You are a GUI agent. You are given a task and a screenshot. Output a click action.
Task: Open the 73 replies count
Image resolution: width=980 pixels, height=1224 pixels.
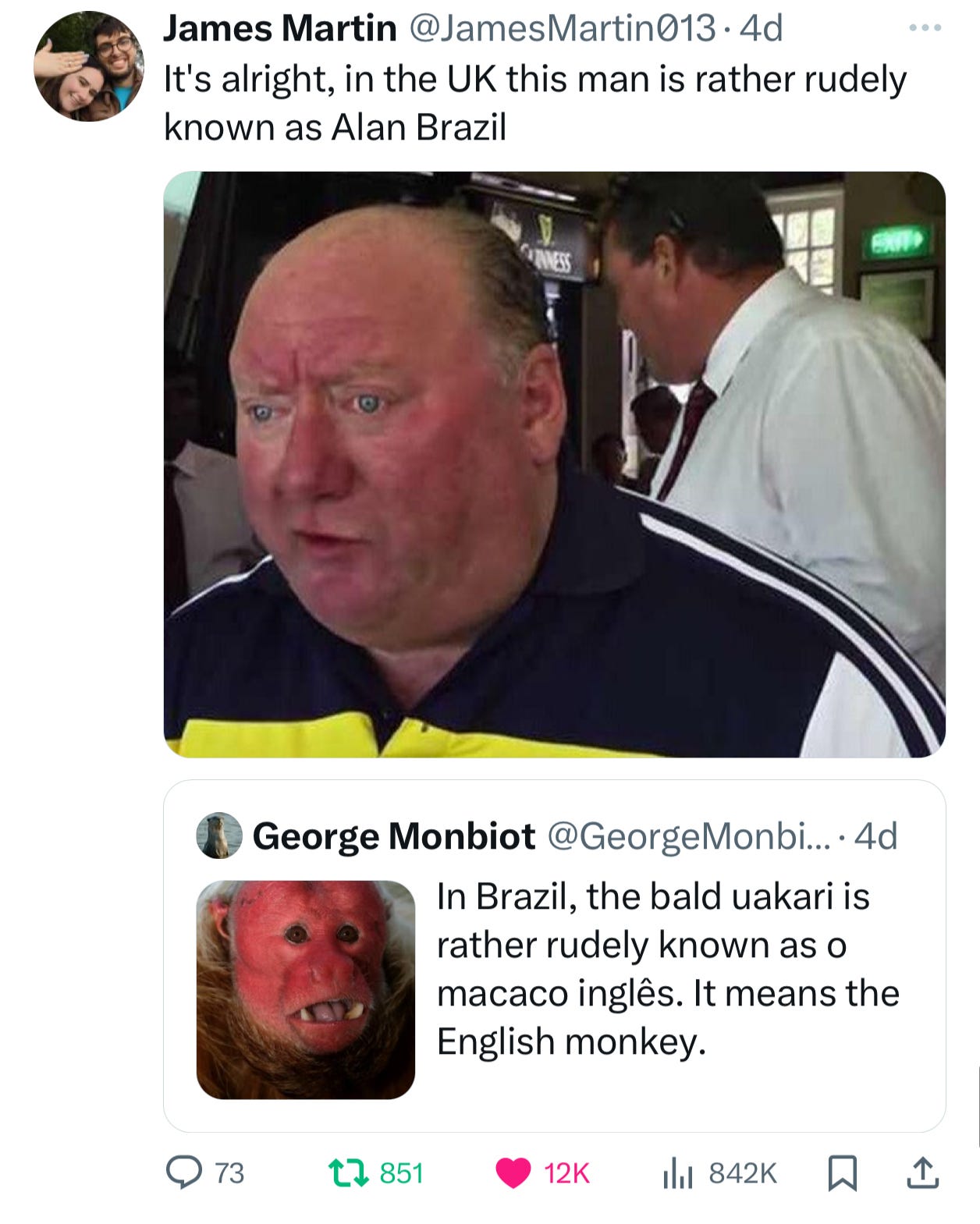click(x=229, y=1173)
